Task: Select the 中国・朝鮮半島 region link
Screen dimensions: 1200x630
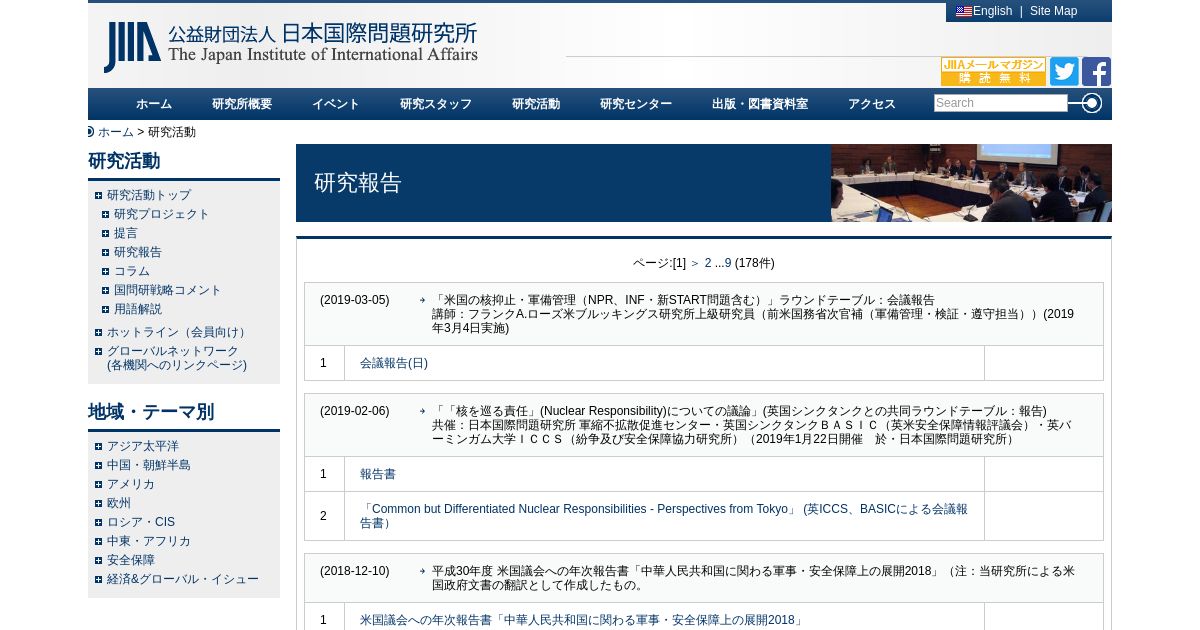Action: 149,465
